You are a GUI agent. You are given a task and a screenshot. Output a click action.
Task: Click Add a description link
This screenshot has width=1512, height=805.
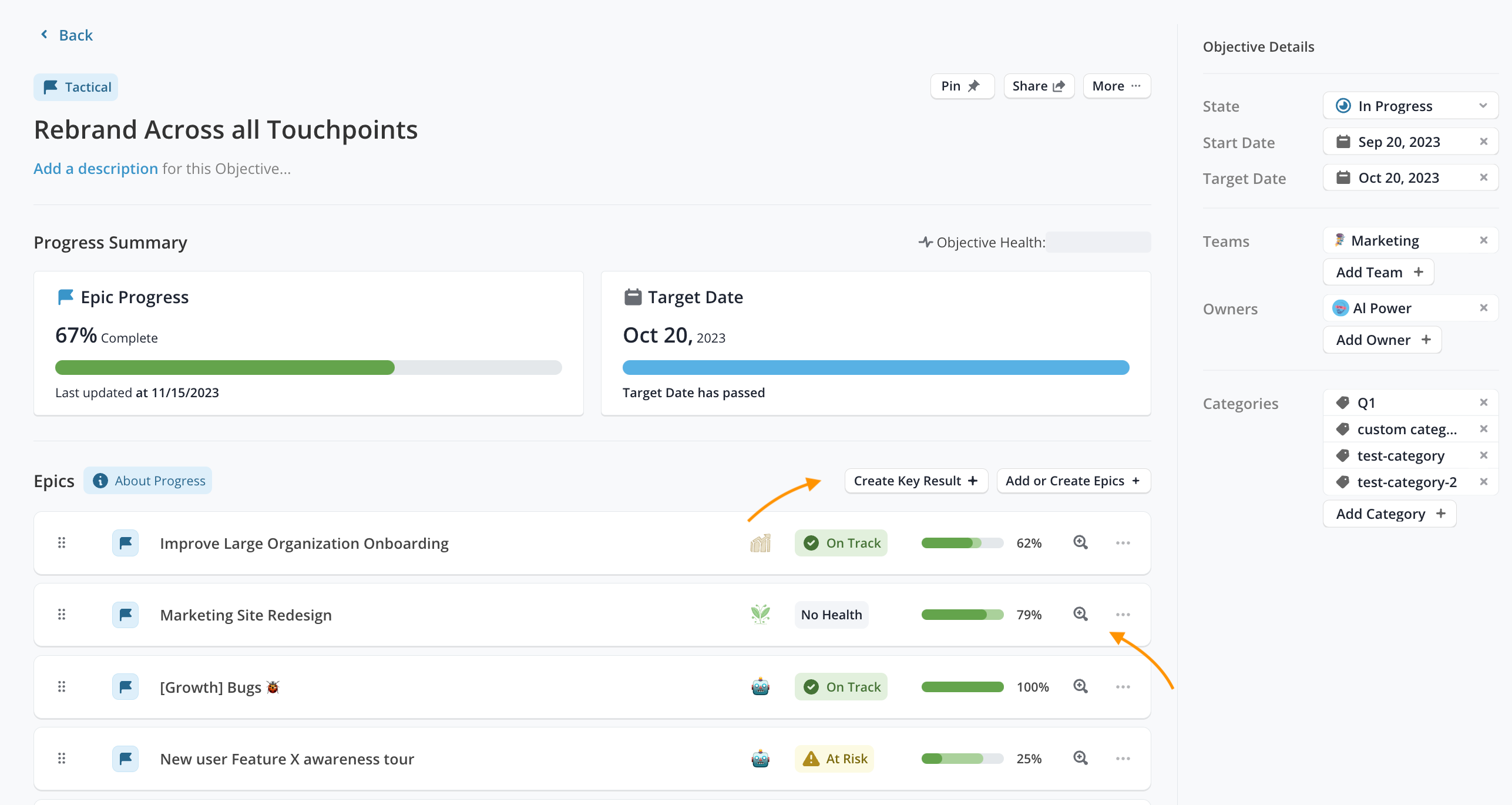pos(95,169)
